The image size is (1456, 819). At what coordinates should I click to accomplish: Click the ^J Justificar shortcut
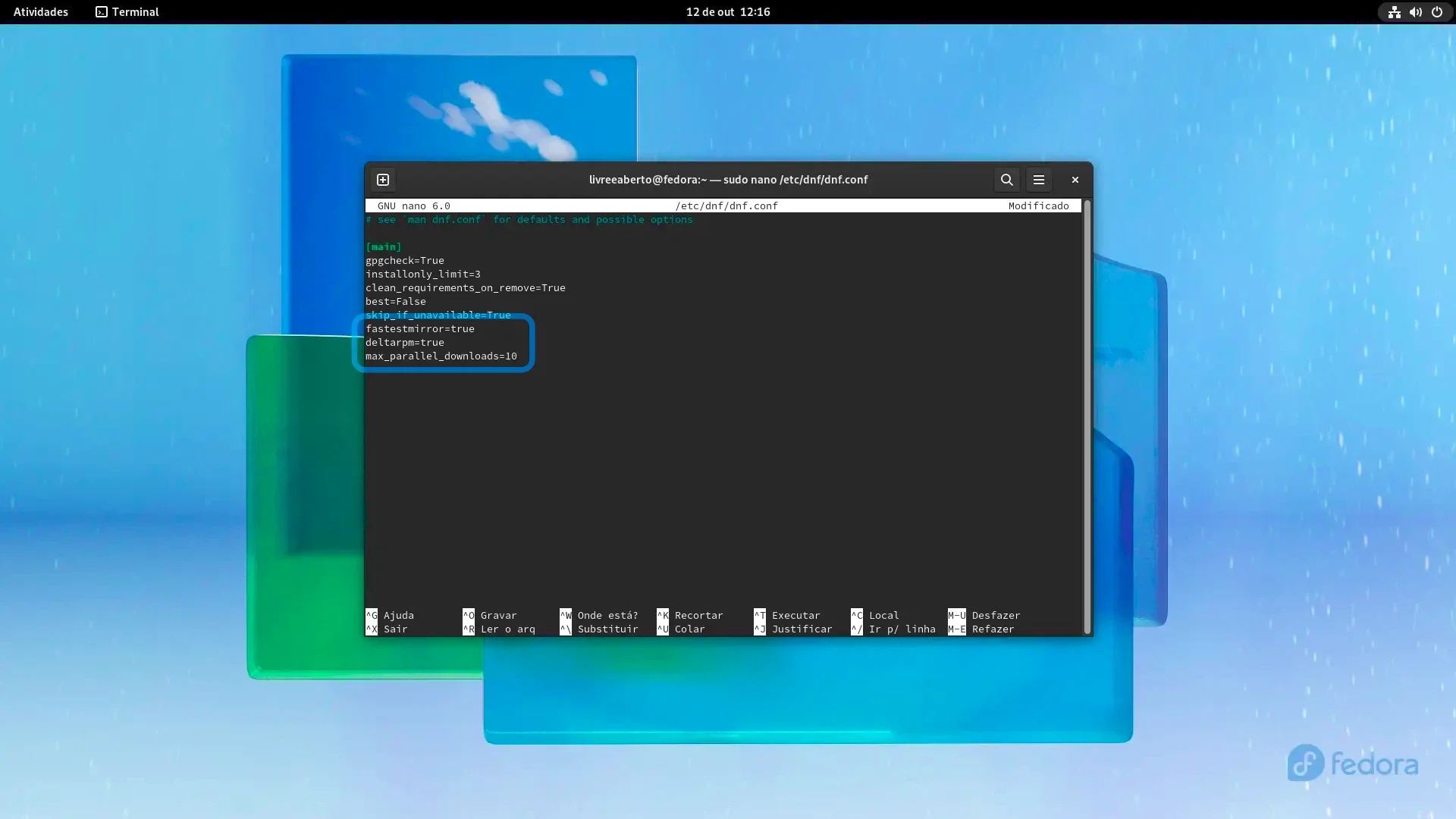793,629
